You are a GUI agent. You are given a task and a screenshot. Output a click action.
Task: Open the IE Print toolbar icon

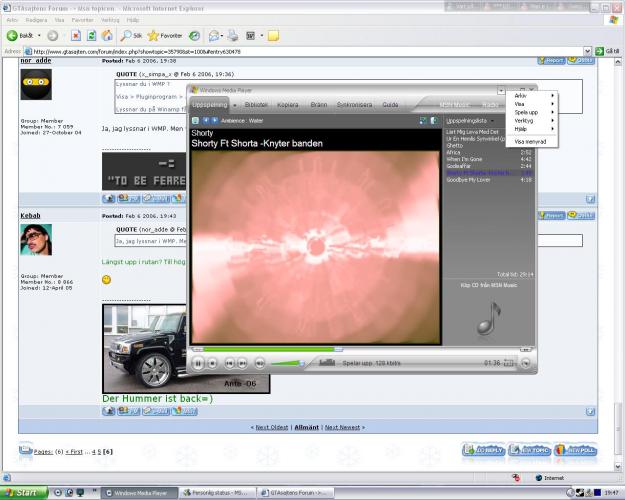coord(232,35)
